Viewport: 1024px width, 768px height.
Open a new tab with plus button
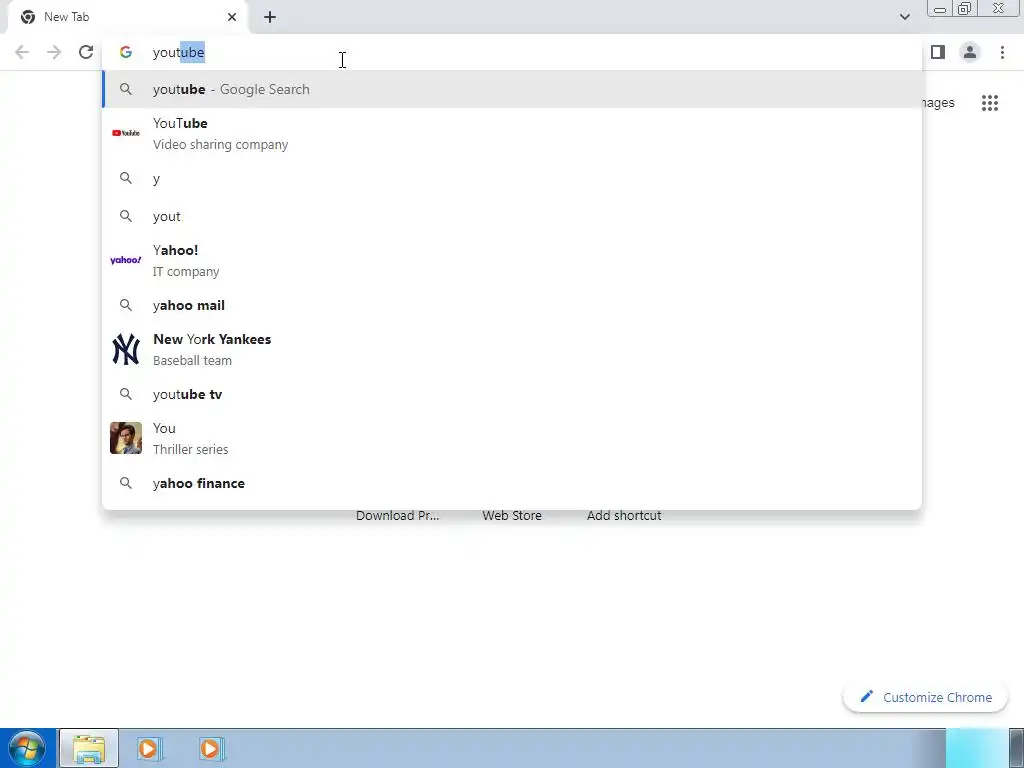270,17
